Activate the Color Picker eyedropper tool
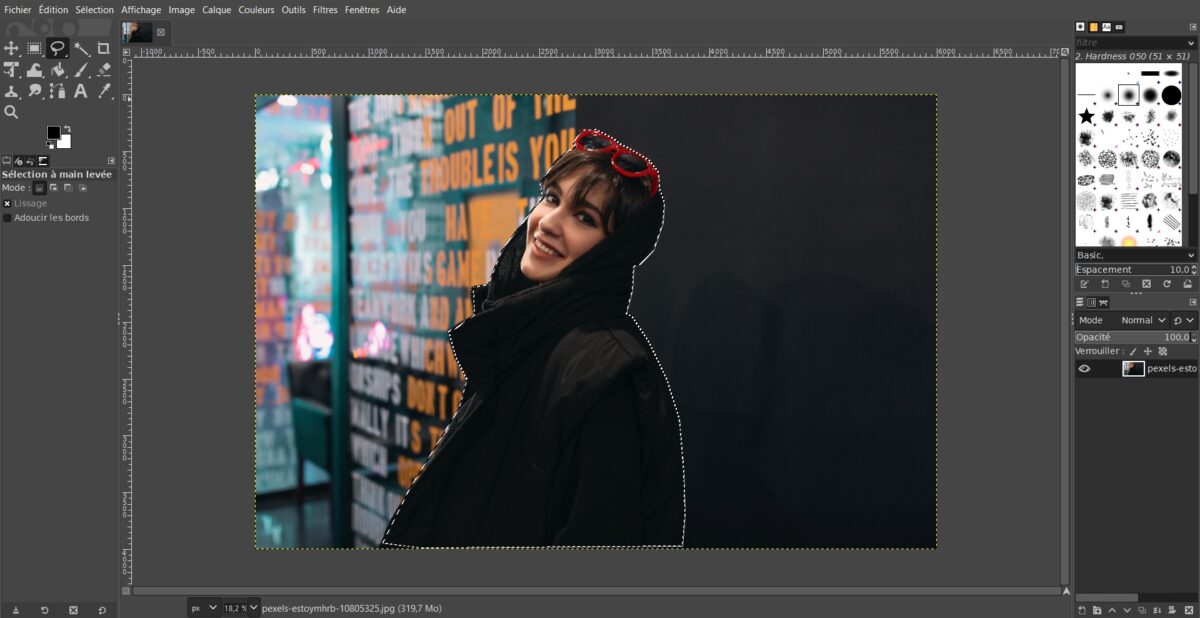This screenshot has width=1200, height=618. 104,92
